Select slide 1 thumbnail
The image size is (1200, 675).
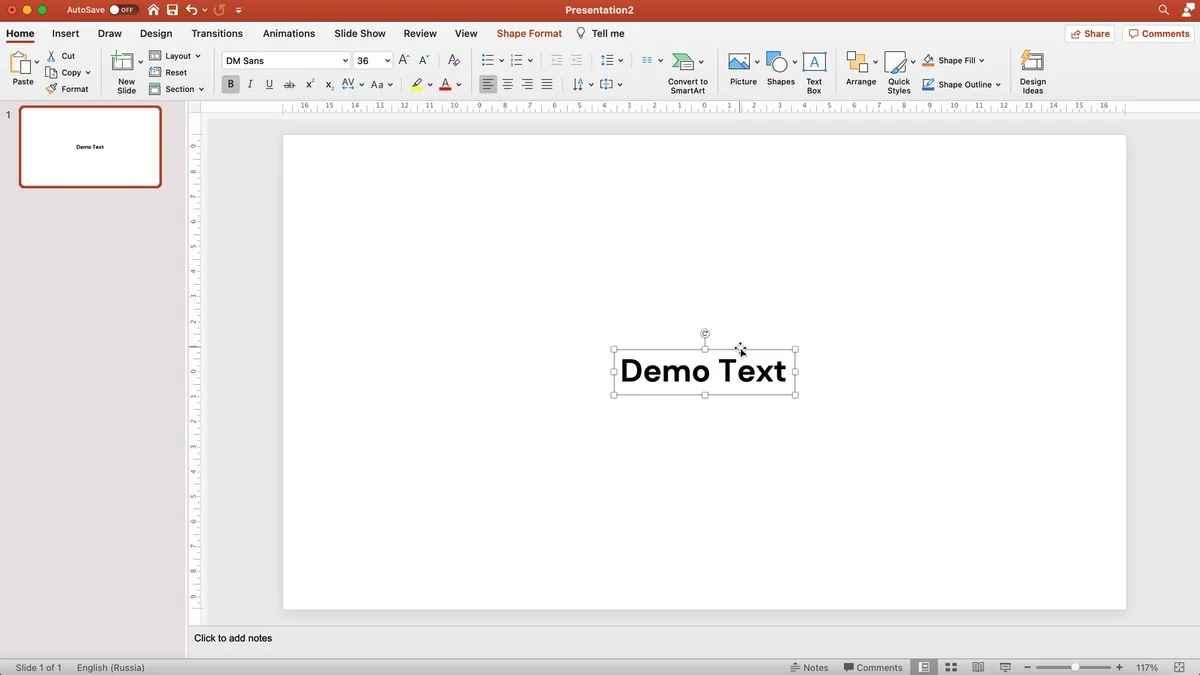click(x=90, y=147)
